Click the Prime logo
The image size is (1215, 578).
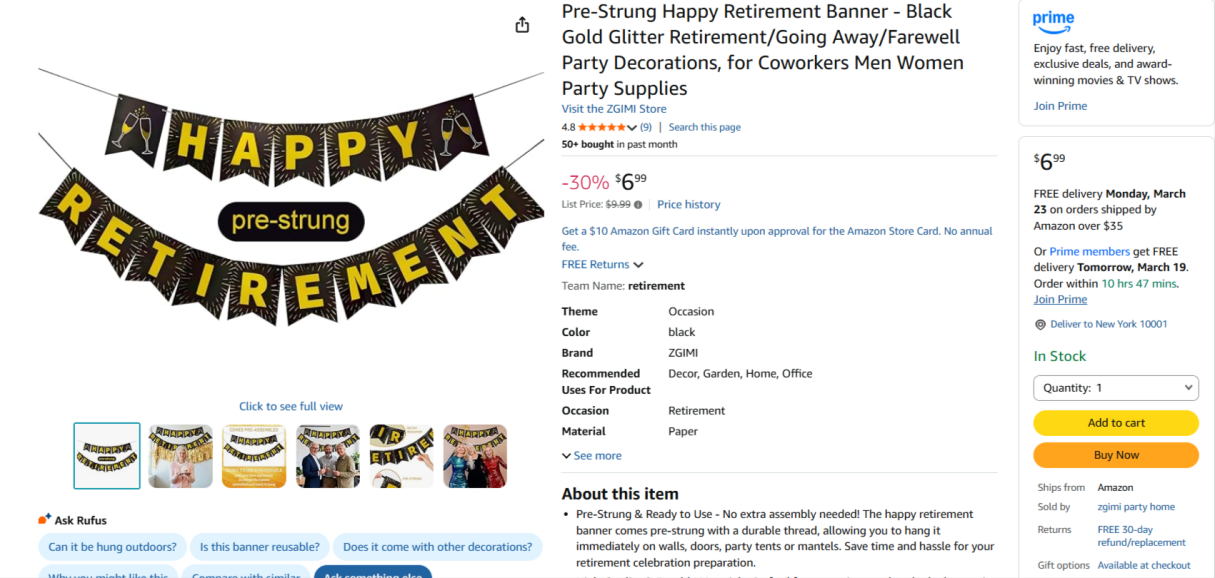1053,20
